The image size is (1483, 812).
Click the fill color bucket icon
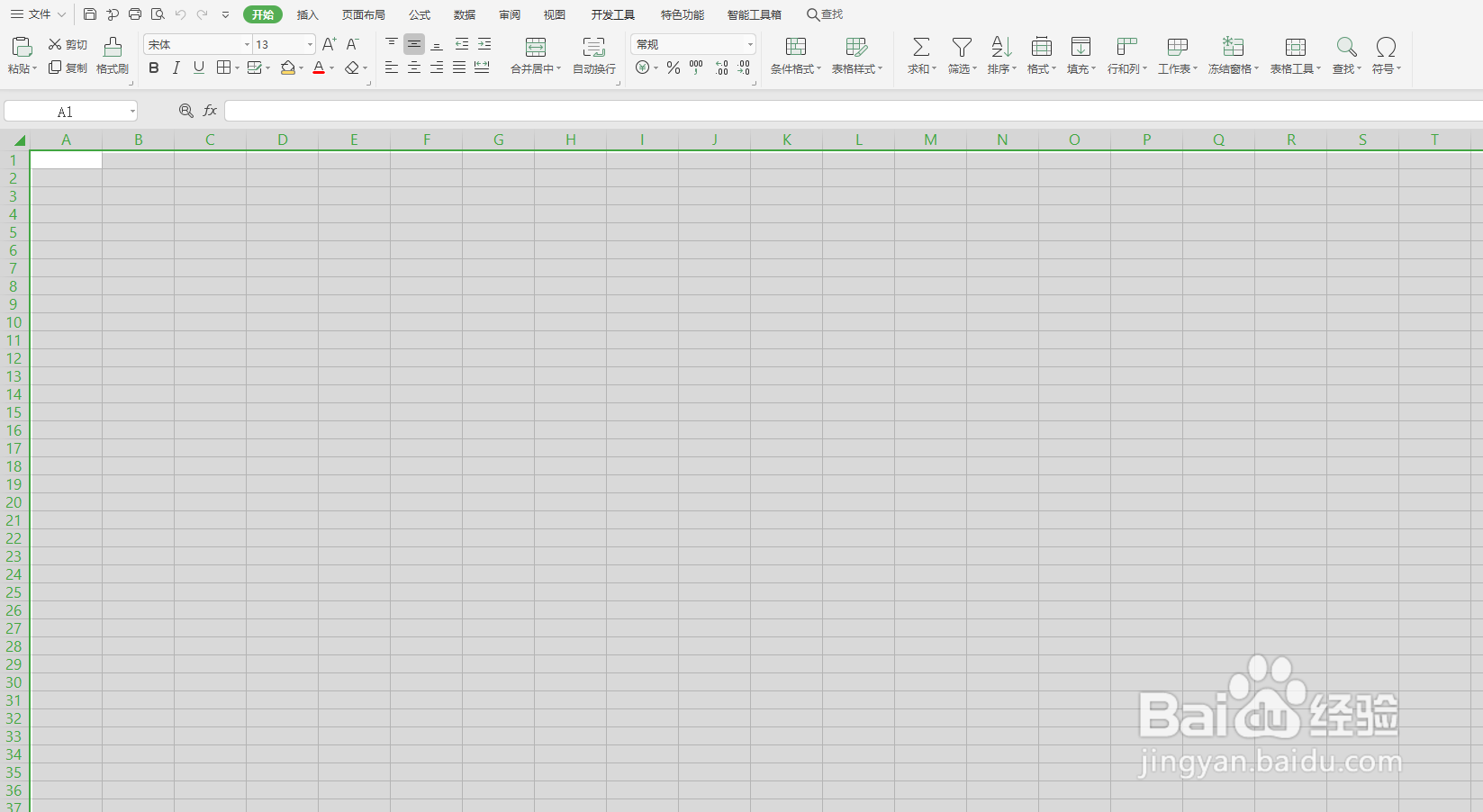(287, 68)
